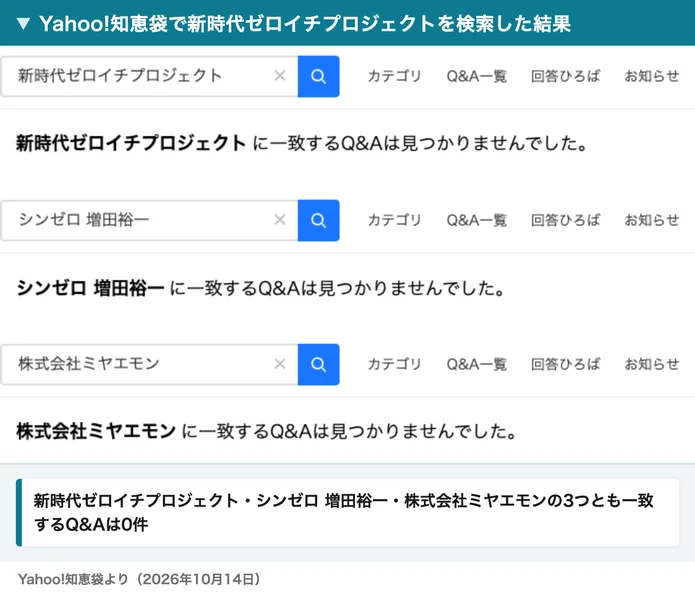Focus the 株式会社ミヤエモン search field

pos(149,364)
